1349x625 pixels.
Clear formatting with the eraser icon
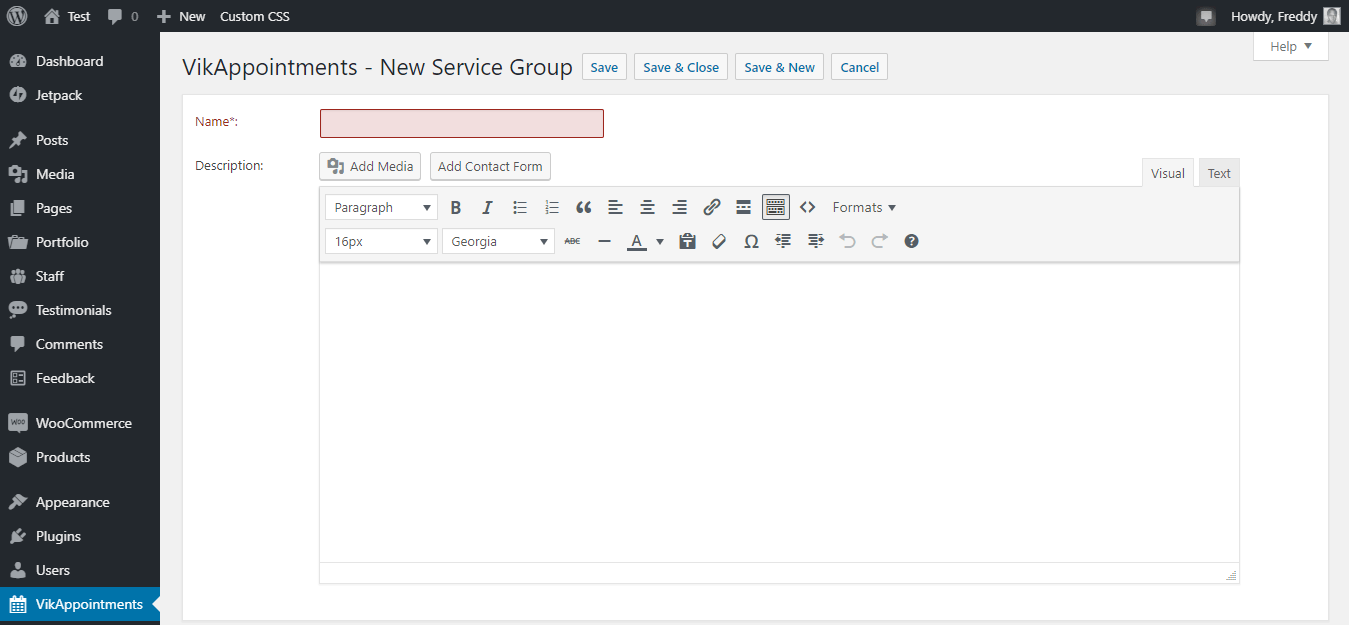click(719, 241)
